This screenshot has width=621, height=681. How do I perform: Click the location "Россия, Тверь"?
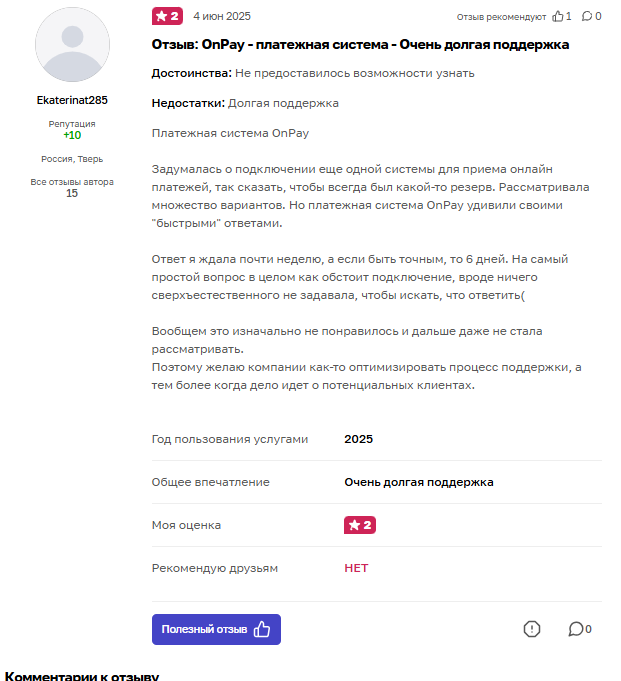pos(72,159)
